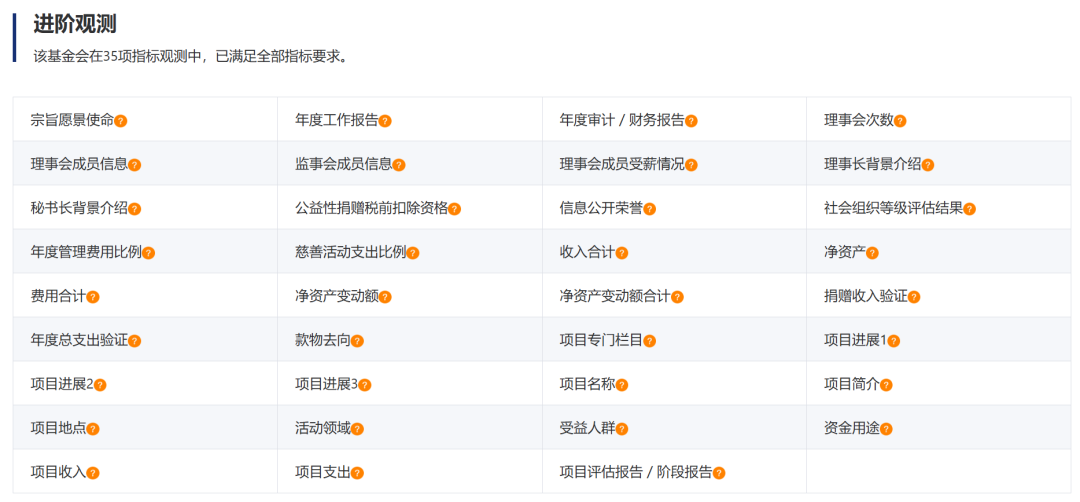Select the 项目名称 label text
Viewport: 1080px width, 502px height.
click(x=587, y=385)
